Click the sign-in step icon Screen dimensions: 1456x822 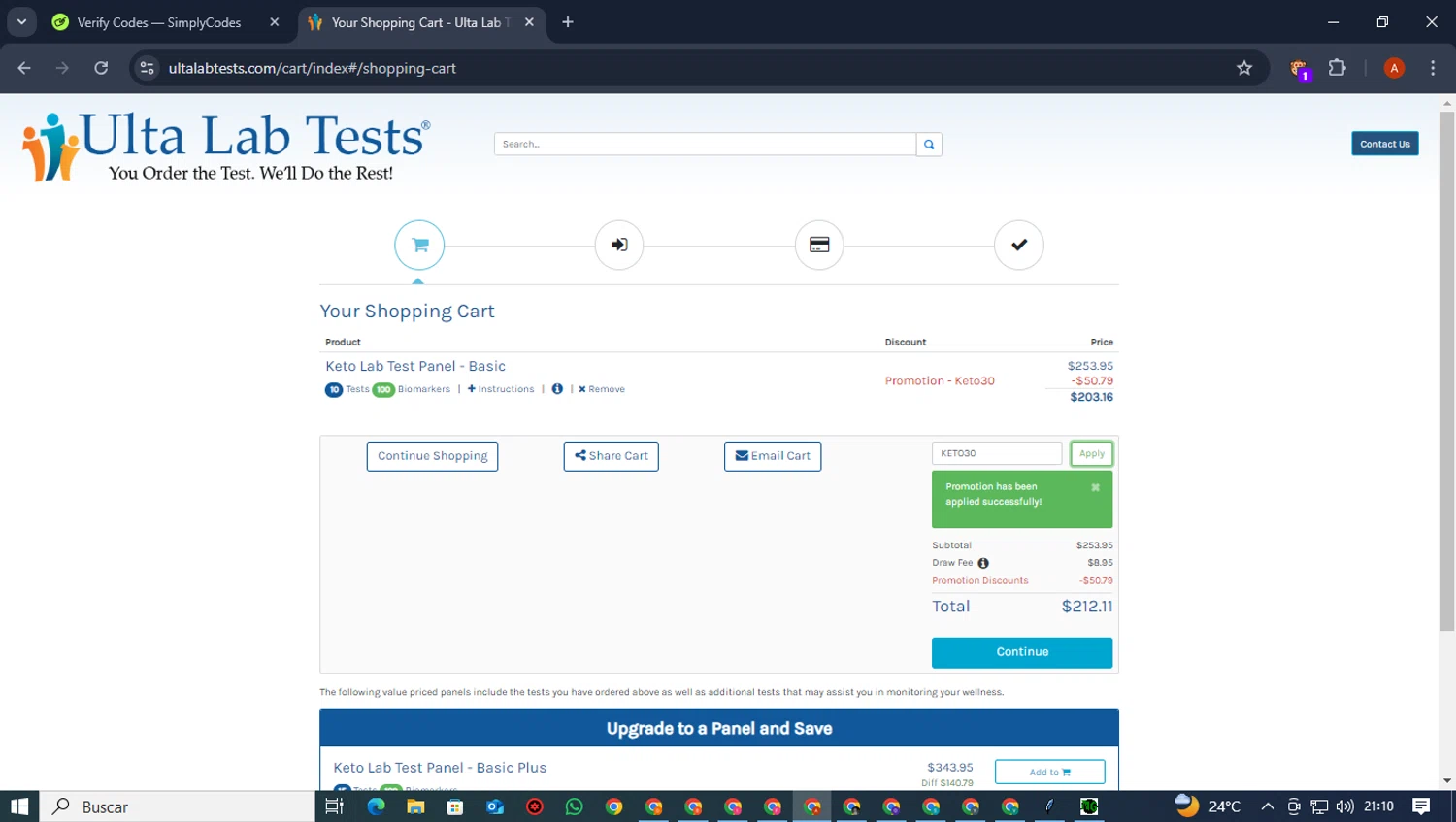[619, 245]
